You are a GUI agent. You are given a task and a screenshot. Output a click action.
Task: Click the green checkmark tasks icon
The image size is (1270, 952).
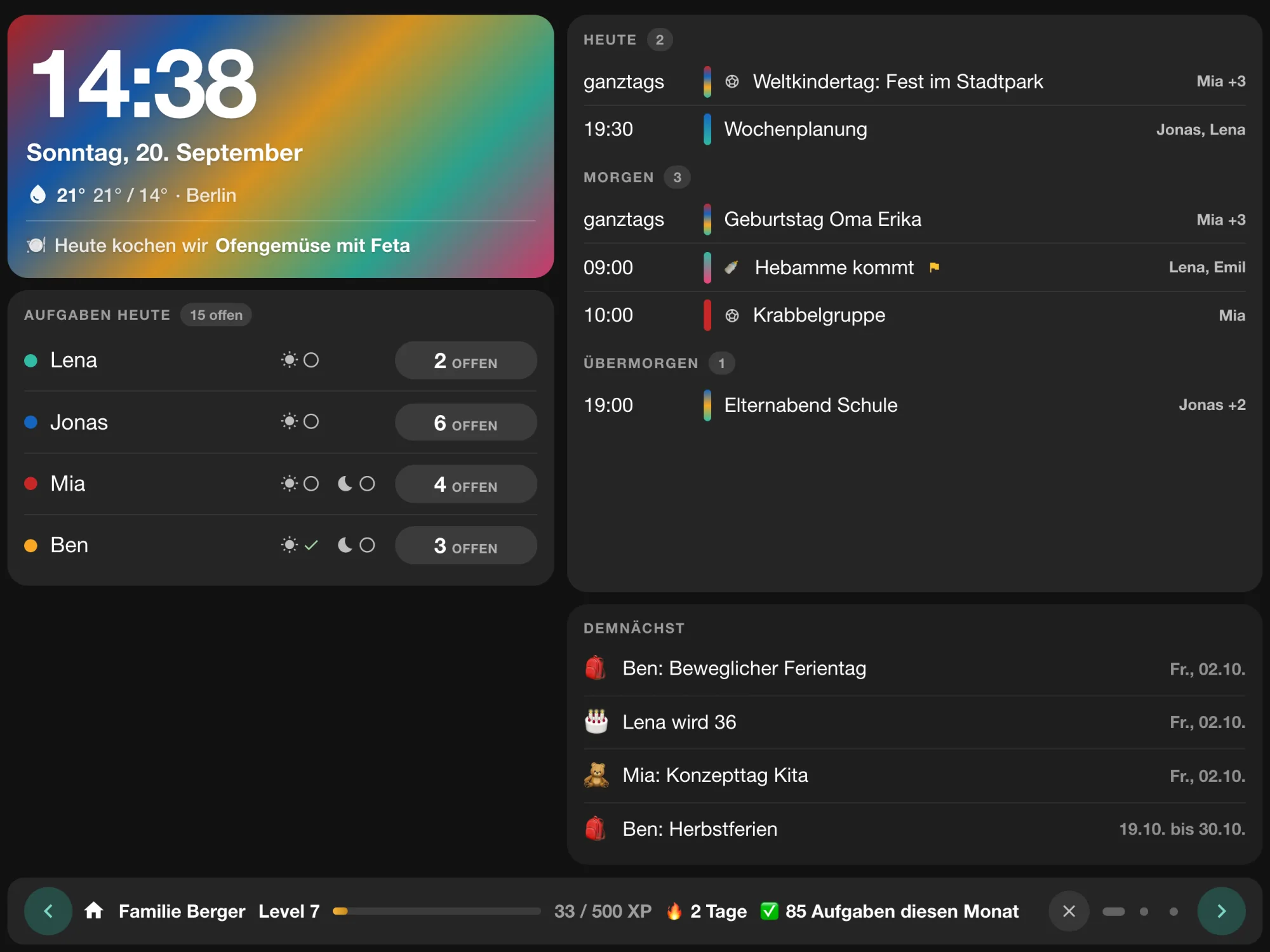pos(769,911)
